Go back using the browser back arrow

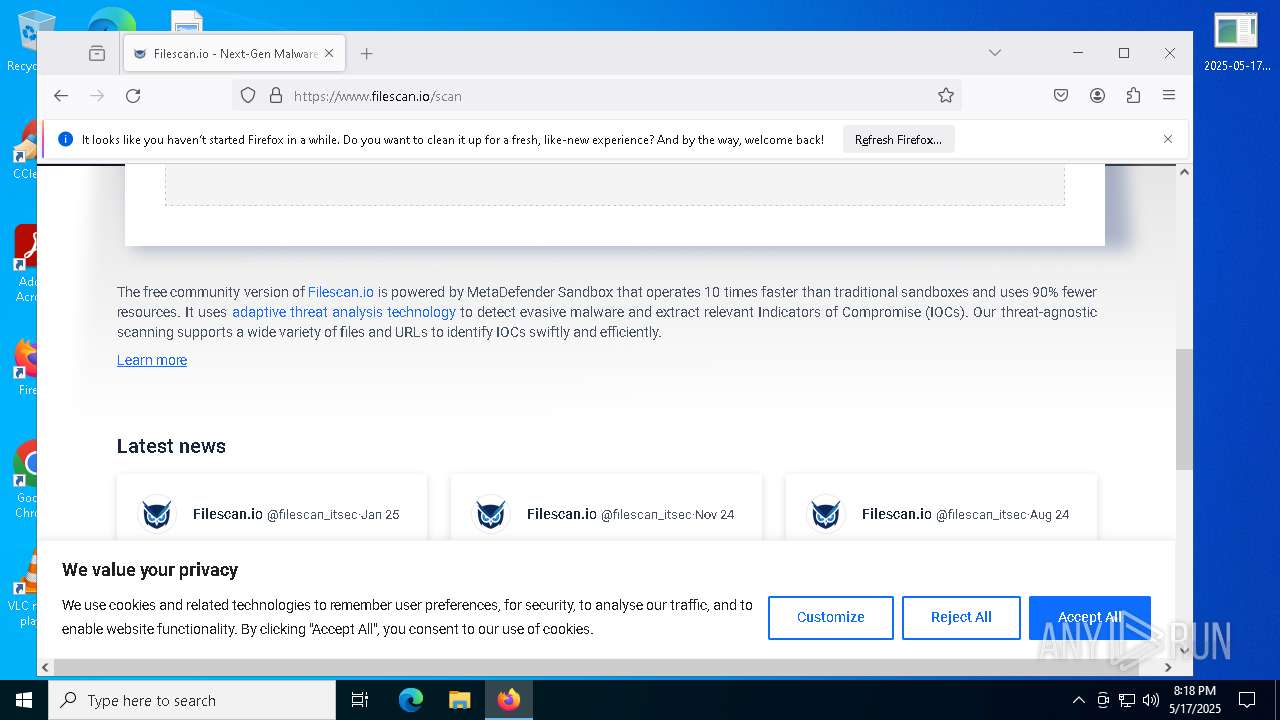pos(61,96)
